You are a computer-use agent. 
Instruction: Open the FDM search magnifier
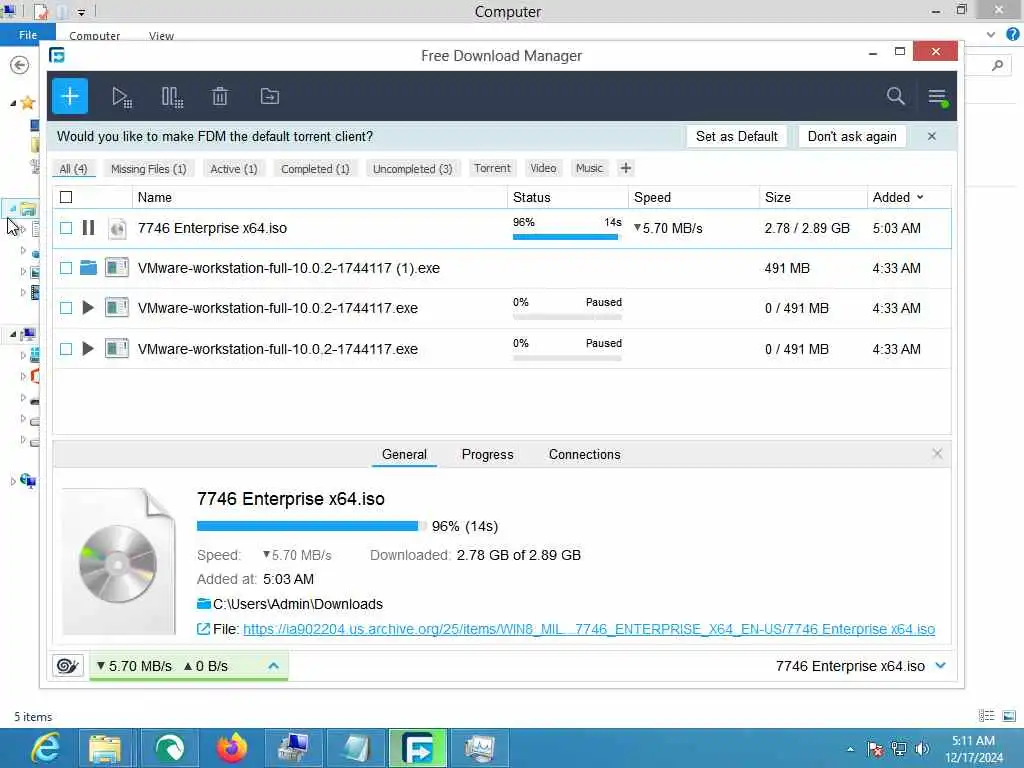tap(896, 97)
